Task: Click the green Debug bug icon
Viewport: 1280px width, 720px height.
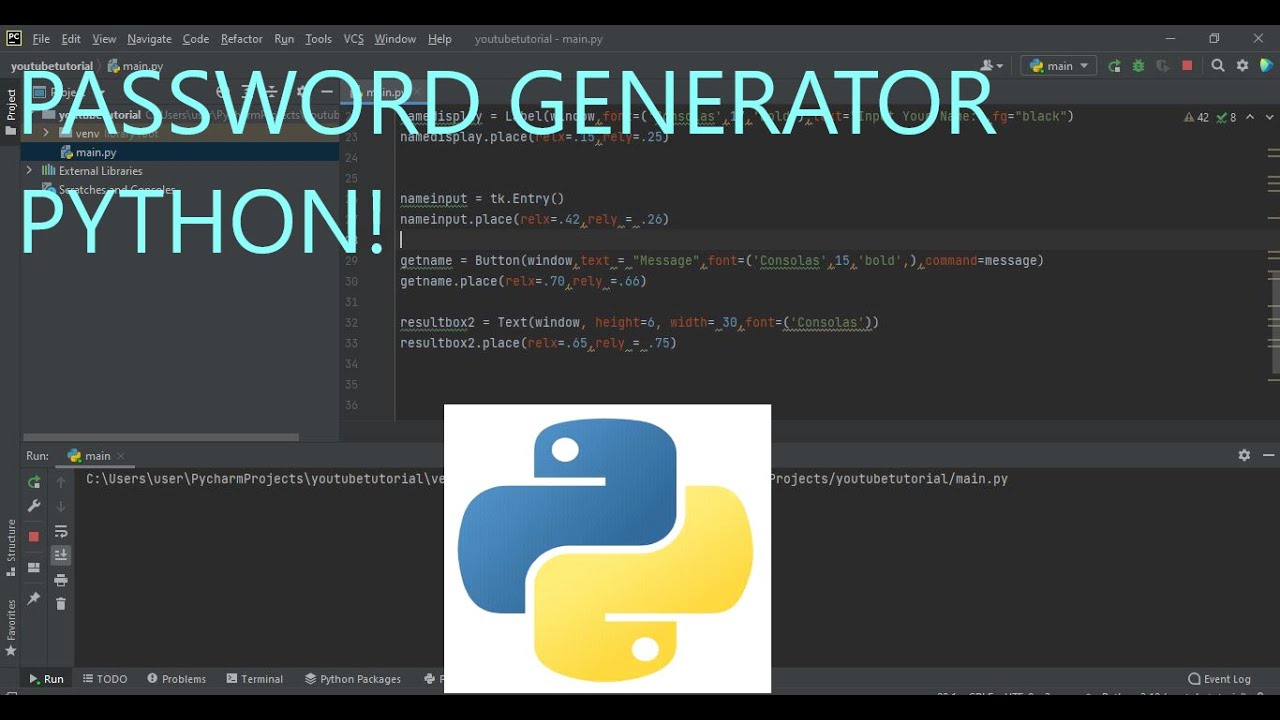Action: (1138, 66)
